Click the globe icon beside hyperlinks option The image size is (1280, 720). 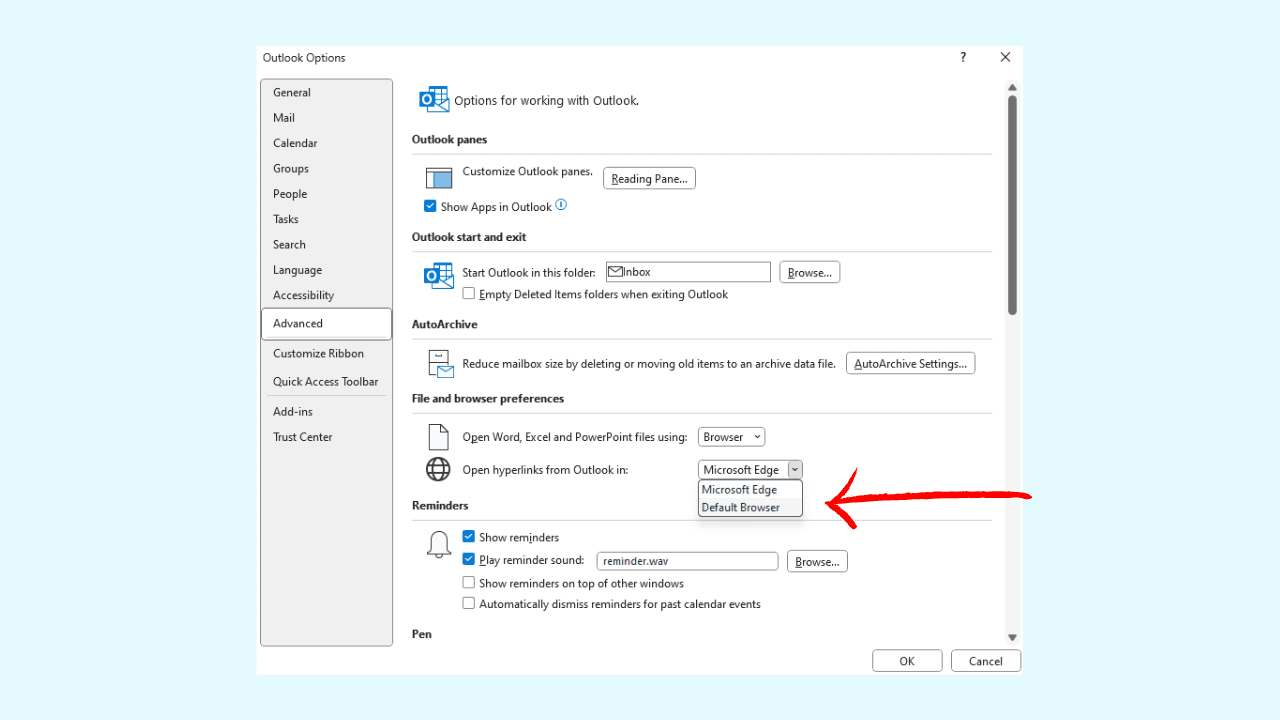(438, 469)
